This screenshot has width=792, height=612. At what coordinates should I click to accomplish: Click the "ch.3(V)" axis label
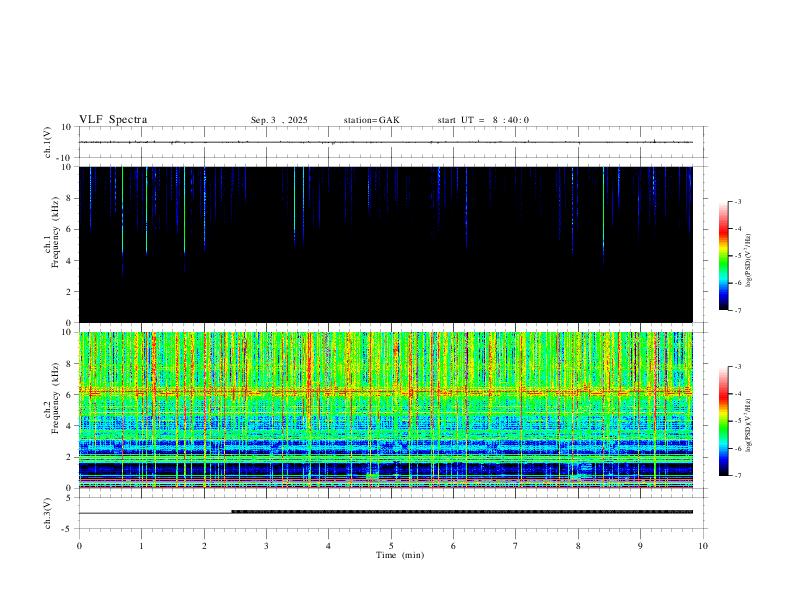(48, 513)
